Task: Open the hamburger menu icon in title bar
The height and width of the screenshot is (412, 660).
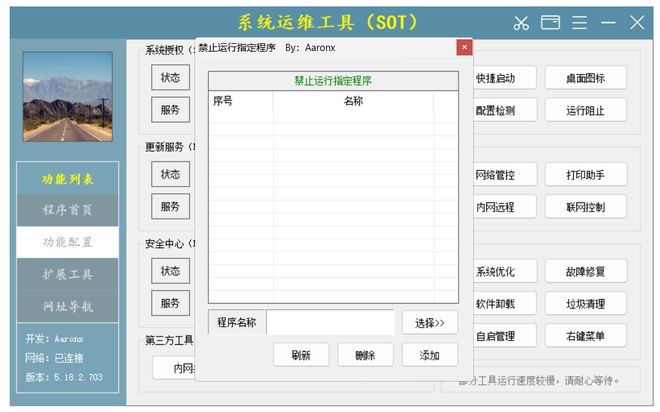Action: click(579, 22)
